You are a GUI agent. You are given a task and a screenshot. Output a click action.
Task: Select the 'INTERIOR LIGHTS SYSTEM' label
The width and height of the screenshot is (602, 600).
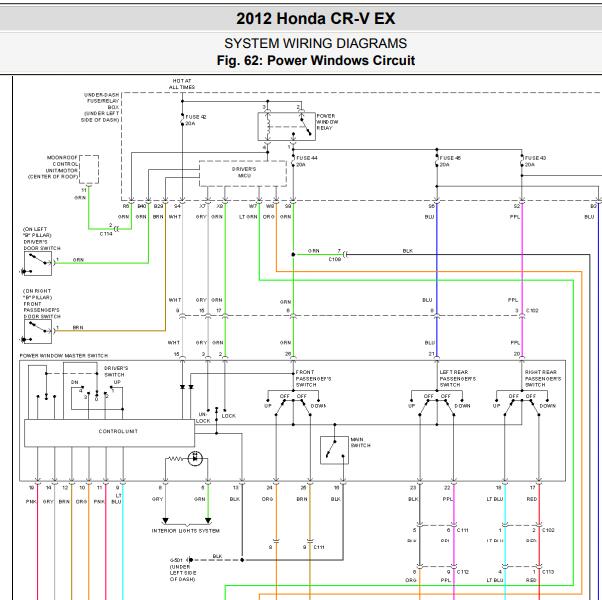pyautogui.click(x=185, y=531)
